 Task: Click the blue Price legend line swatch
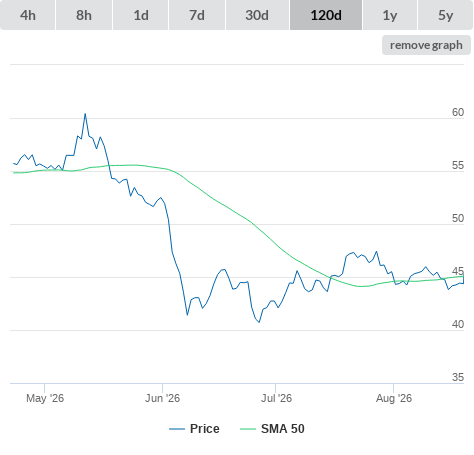[x=177, y=429]
